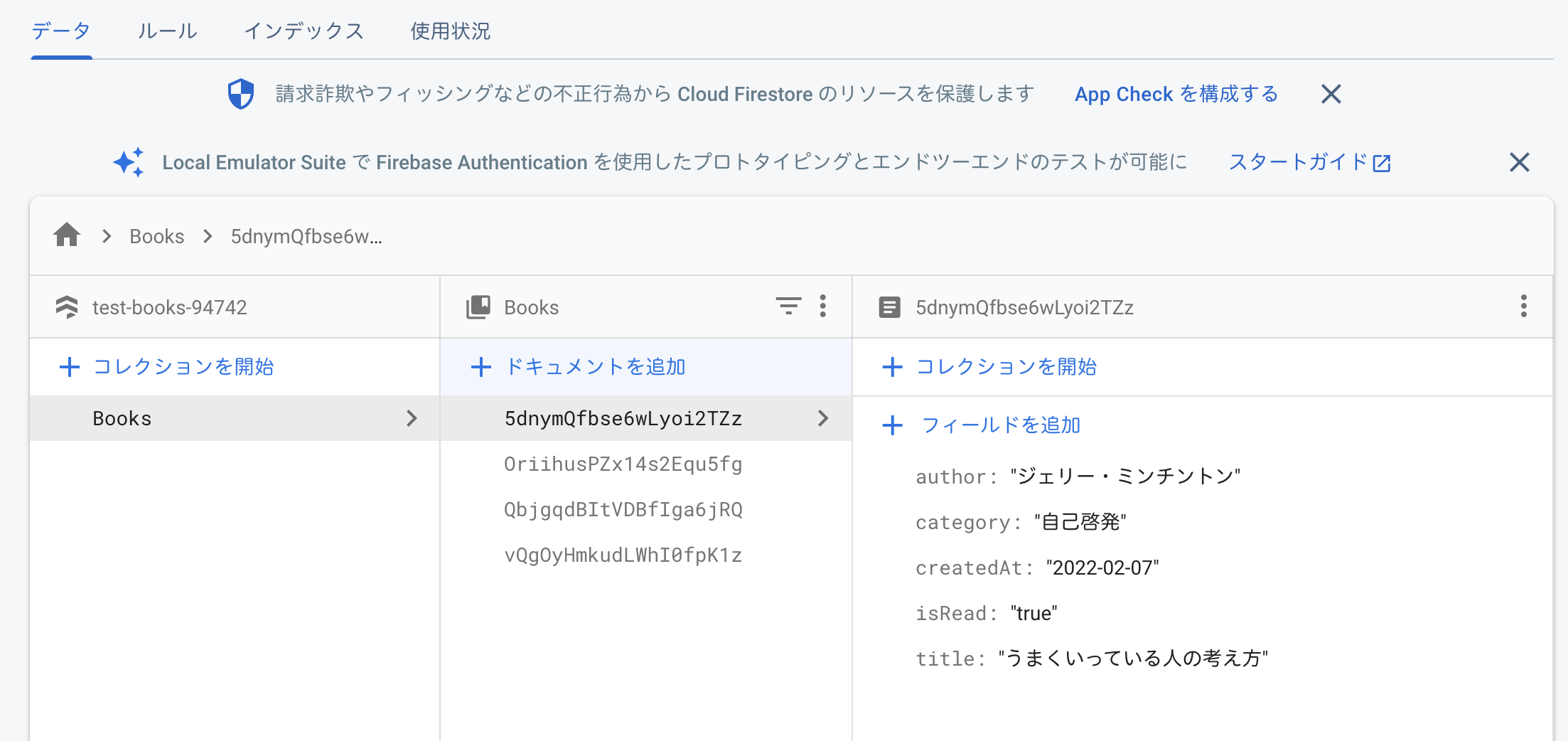The width and height of the screenshot is (1568, 741).
Task: Click the 5dnymQfbse6w... breadcrumb
Action: (x=306, y=236)
